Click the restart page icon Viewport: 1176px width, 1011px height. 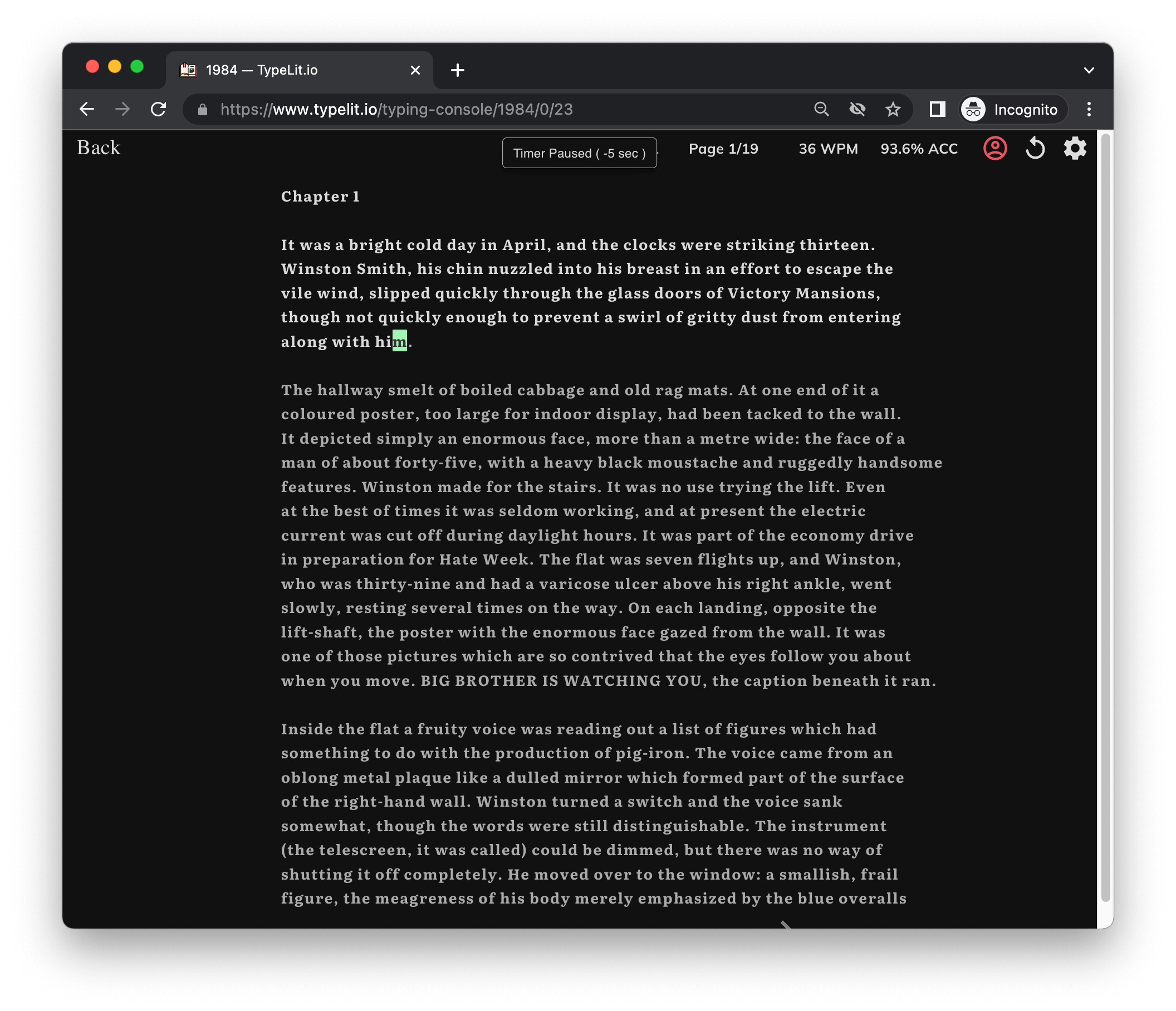1035,149
